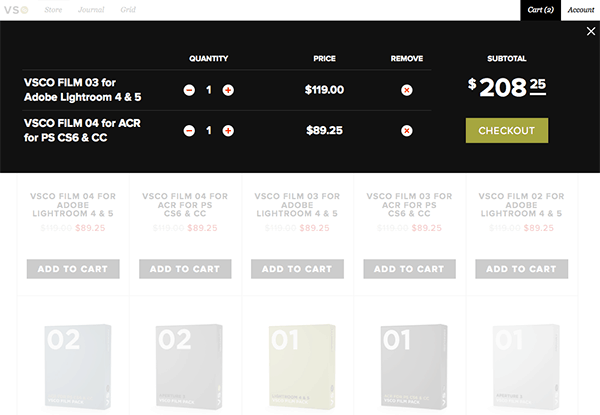
Task: Click the PRICE column header
Action: tap(324, 59)
